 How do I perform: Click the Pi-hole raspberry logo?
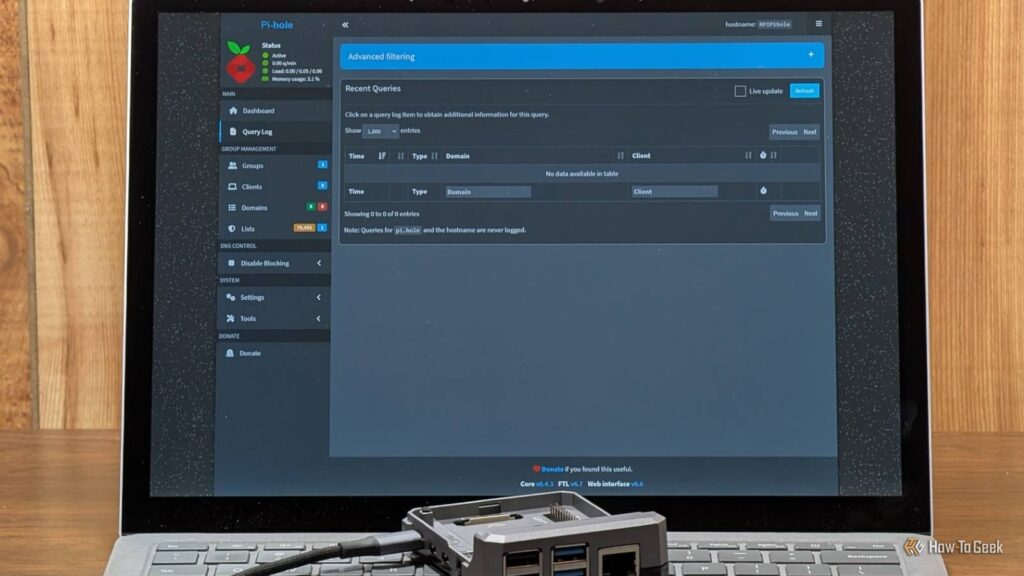[240, 63]
